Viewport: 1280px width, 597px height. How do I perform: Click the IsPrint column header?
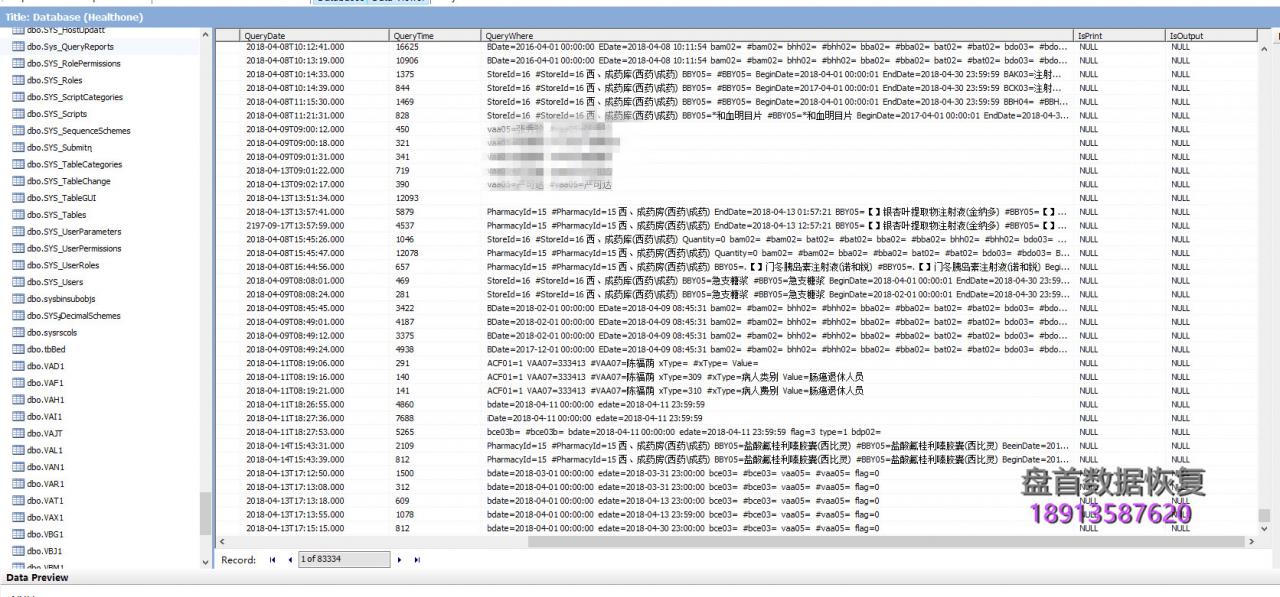(1089, 35)
